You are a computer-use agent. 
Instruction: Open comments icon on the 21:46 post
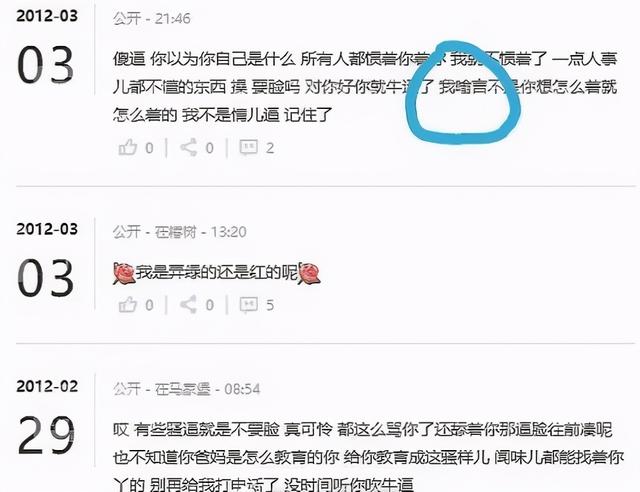[248, 147]
